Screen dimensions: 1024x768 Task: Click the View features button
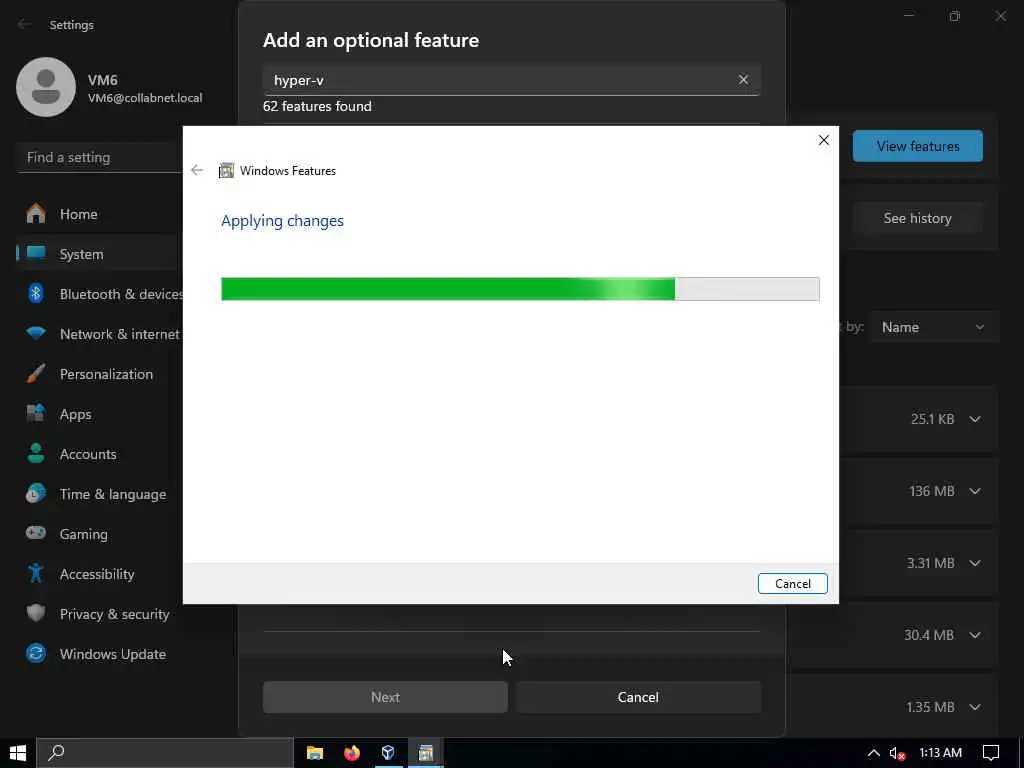pyautogui.click(x=918, y=146)
